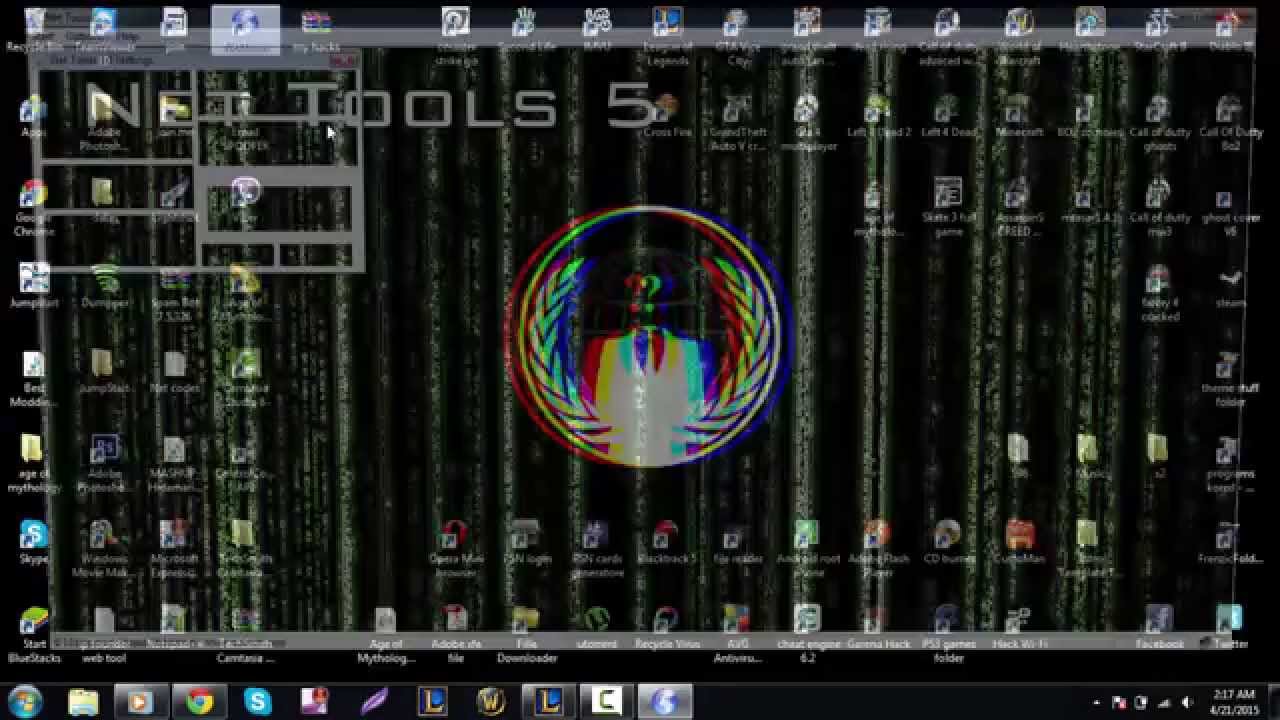Viewport: 1280px width, 720px height.
Task: Open Google Chrome from the taskbar
Action: click(x=199, y=702)
